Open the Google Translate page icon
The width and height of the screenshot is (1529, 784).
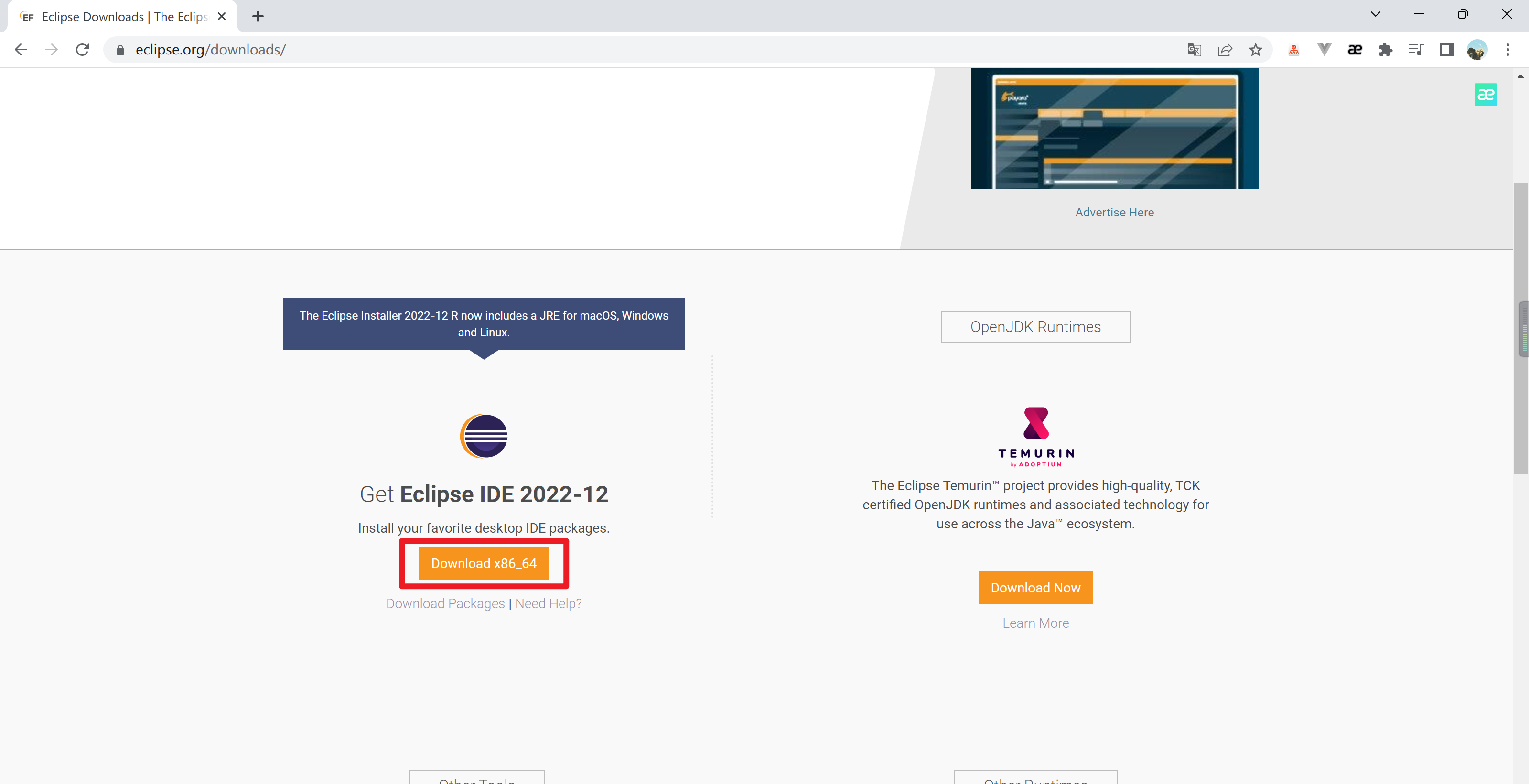[1194, 50]
